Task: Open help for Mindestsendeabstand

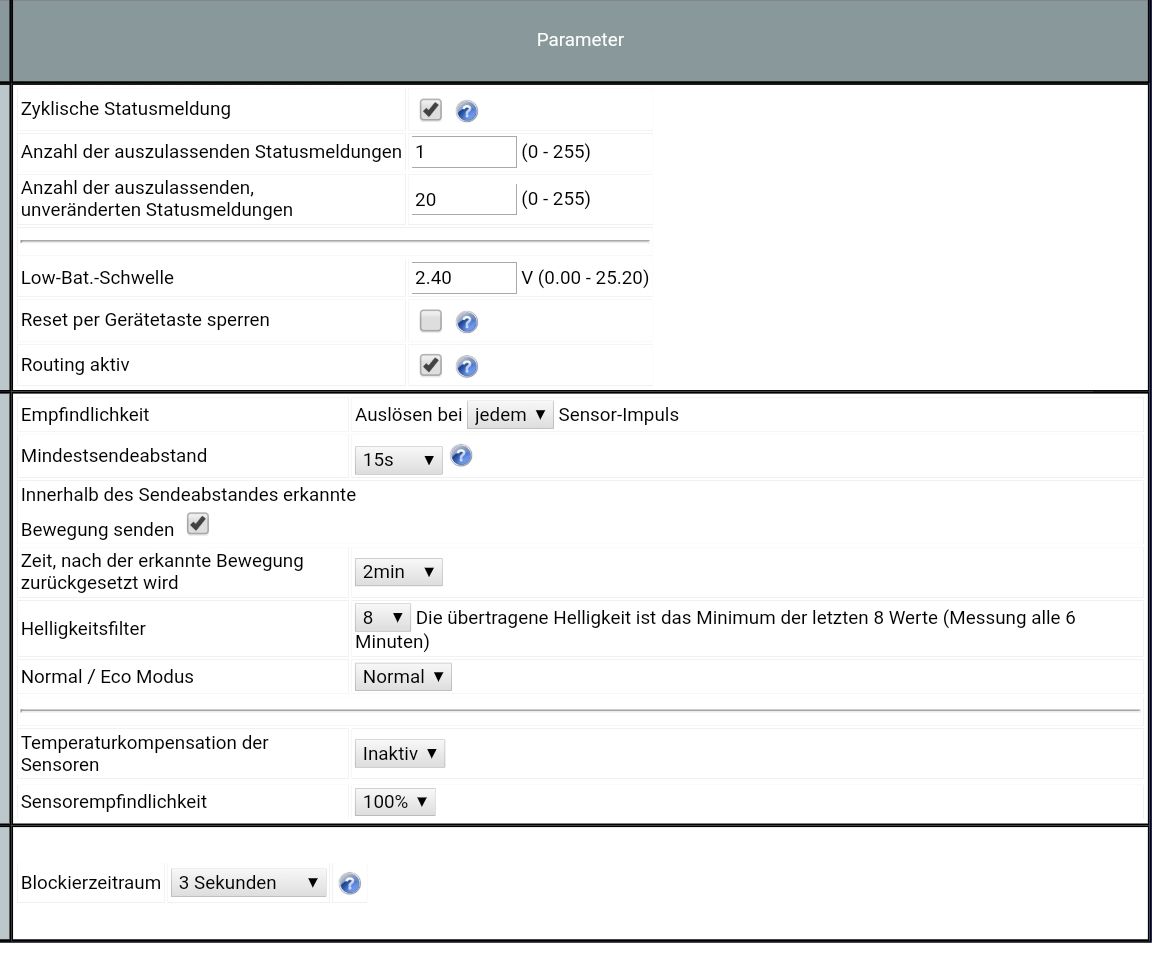Action: [461, 455]
